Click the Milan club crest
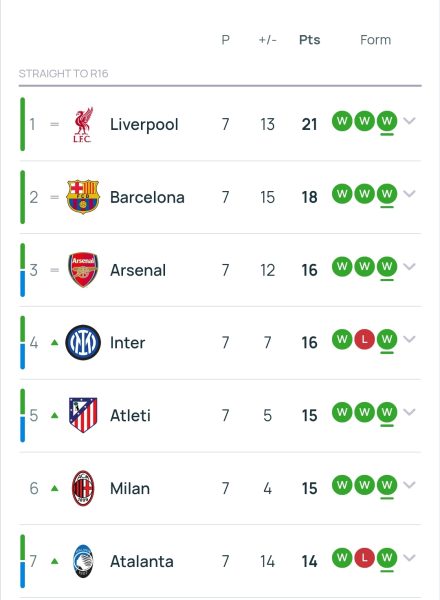 pyautogui.click(x=83, y=488)
